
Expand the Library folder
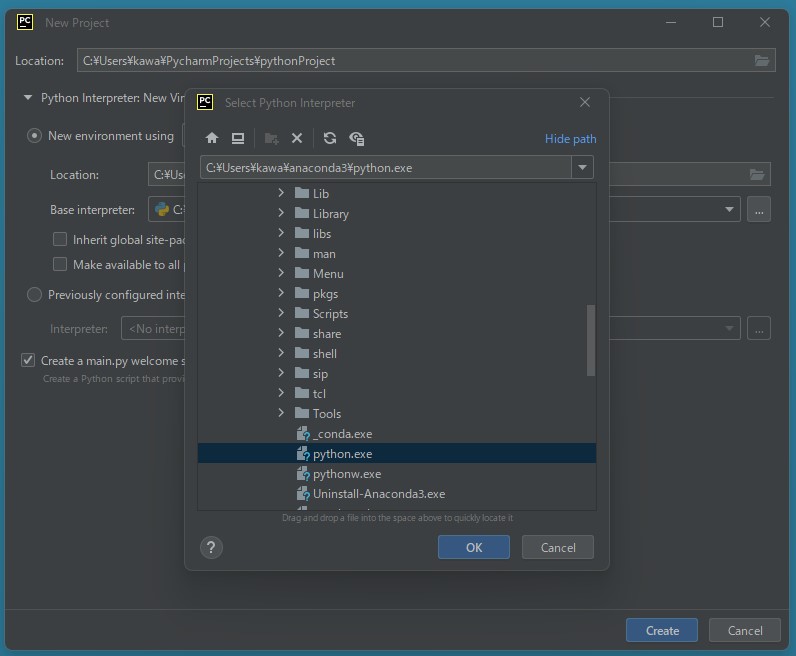tap(281, 213)
